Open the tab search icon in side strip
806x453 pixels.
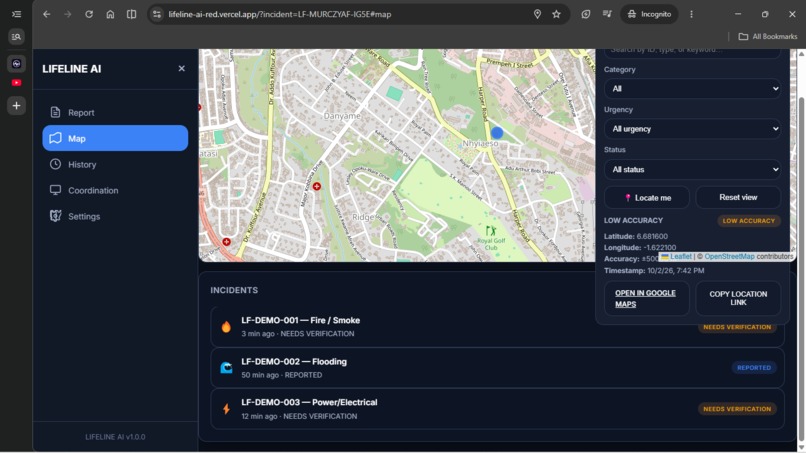[x=16, y=37]
